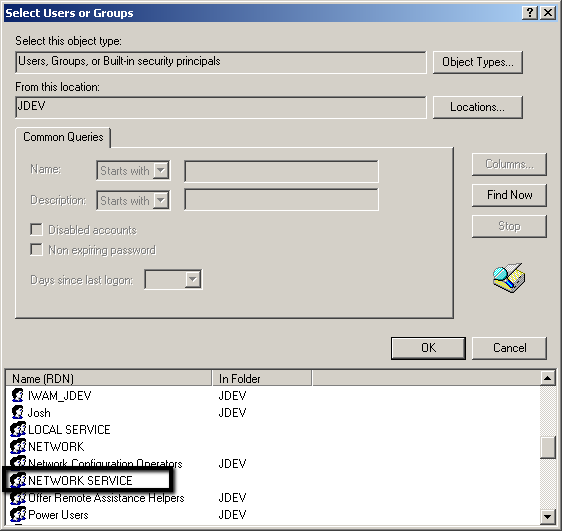Toggle the Disabled accounts checkbox
562x531 pixels.
click(37, 230)
